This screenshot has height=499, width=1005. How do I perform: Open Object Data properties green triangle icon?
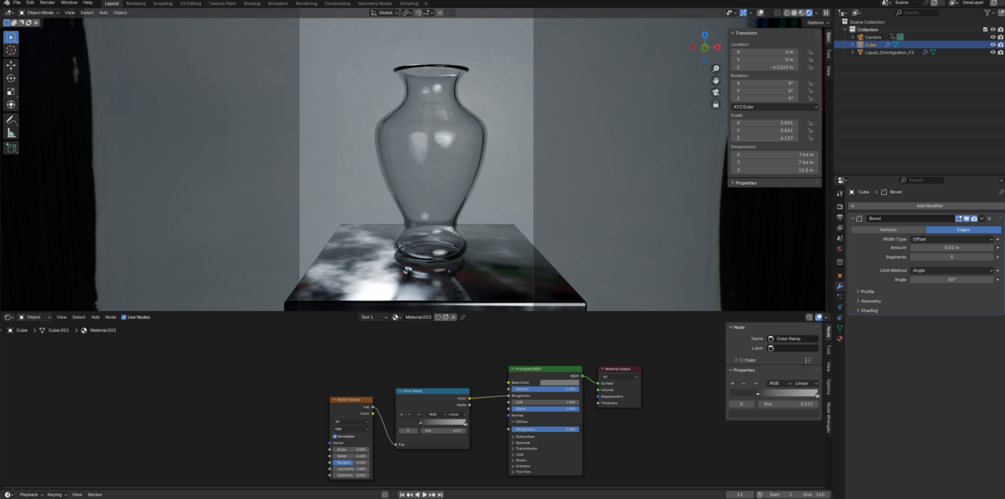[x=840, y=328]
